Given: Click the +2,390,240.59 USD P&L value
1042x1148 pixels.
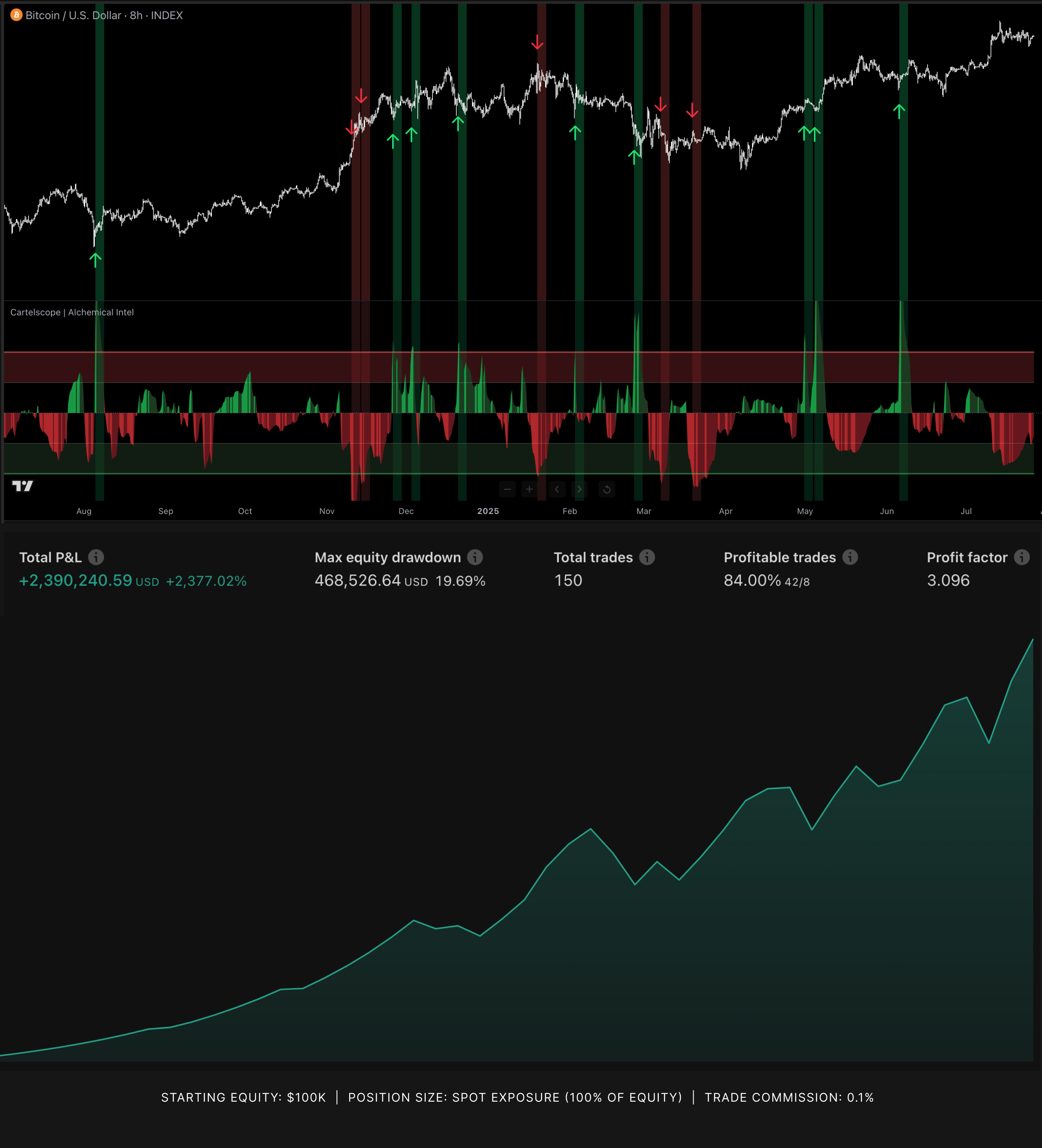Looking at the screenshot, I should pos(89,581).
